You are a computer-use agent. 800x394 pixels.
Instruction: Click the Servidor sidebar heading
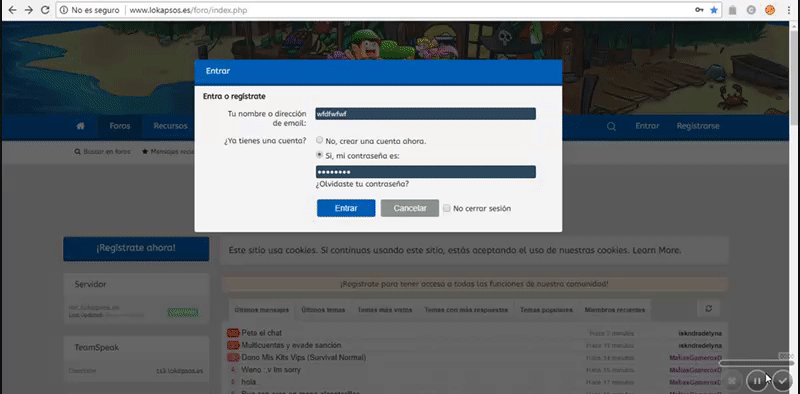pos(90,284)
